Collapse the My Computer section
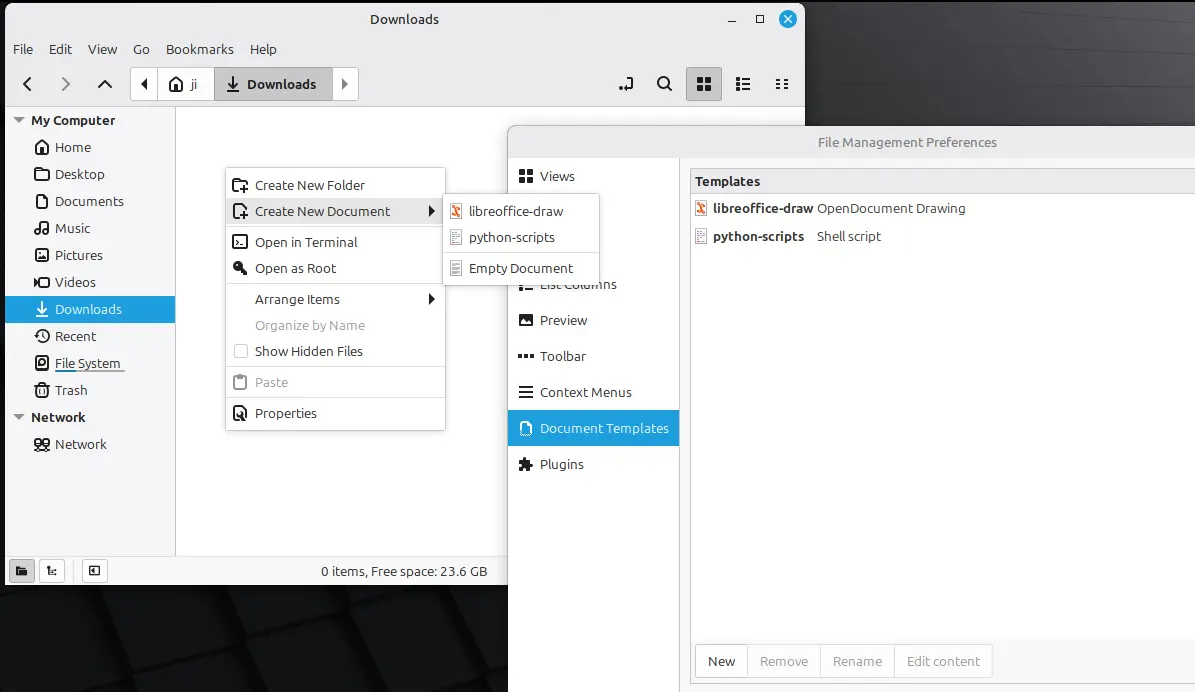This screenshot has height=692, width=1195. (18, 120)
